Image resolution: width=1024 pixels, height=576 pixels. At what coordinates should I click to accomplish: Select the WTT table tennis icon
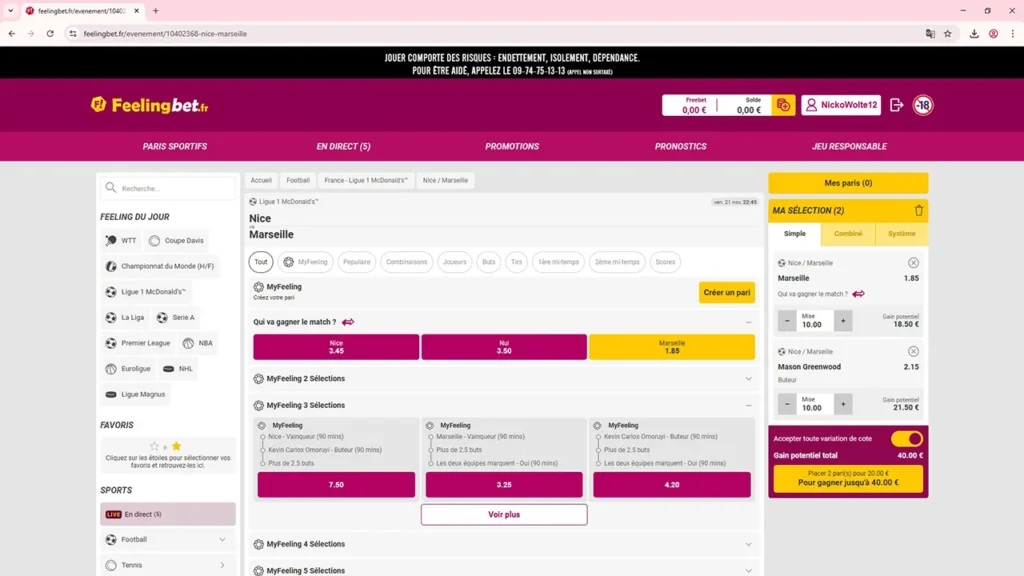click(x=110, y=240)
